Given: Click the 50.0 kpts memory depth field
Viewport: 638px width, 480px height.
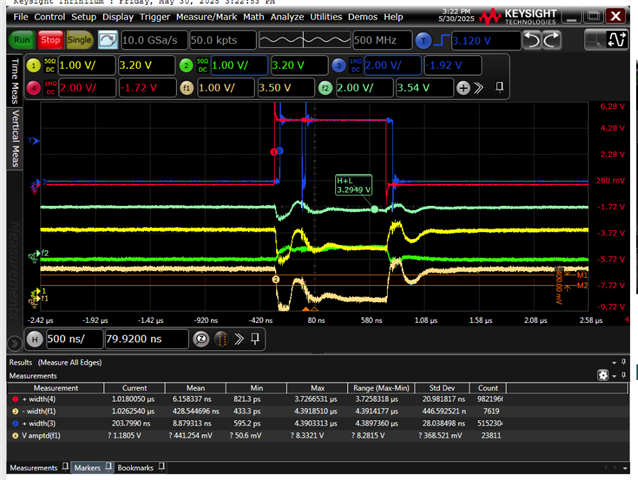Looking at the screenshot, I should 223,40.
